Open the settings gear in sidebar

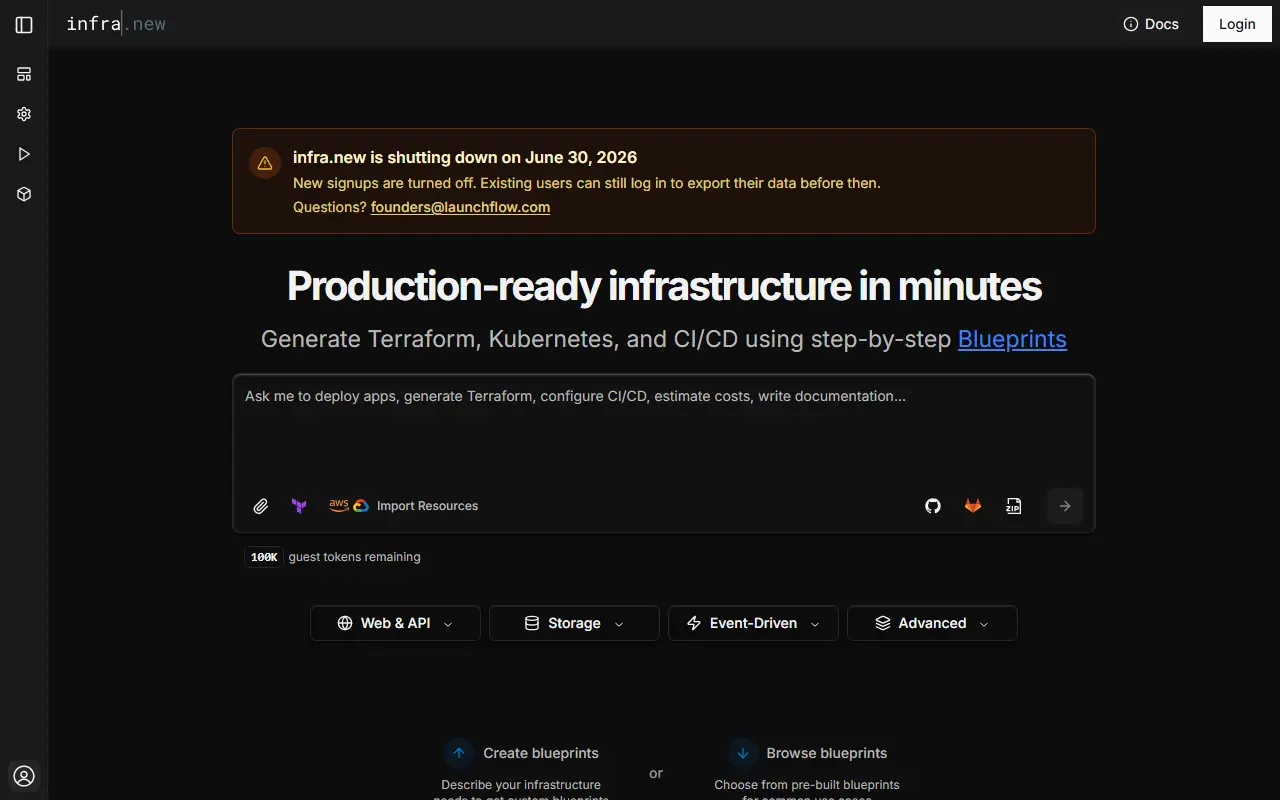click(24, 114)
